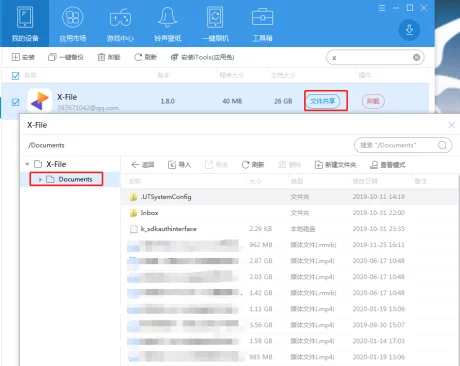Viewport: 460px width, 366px height.
Task: Refresh the app list with top 刷新
Action: tap(145, 57)
